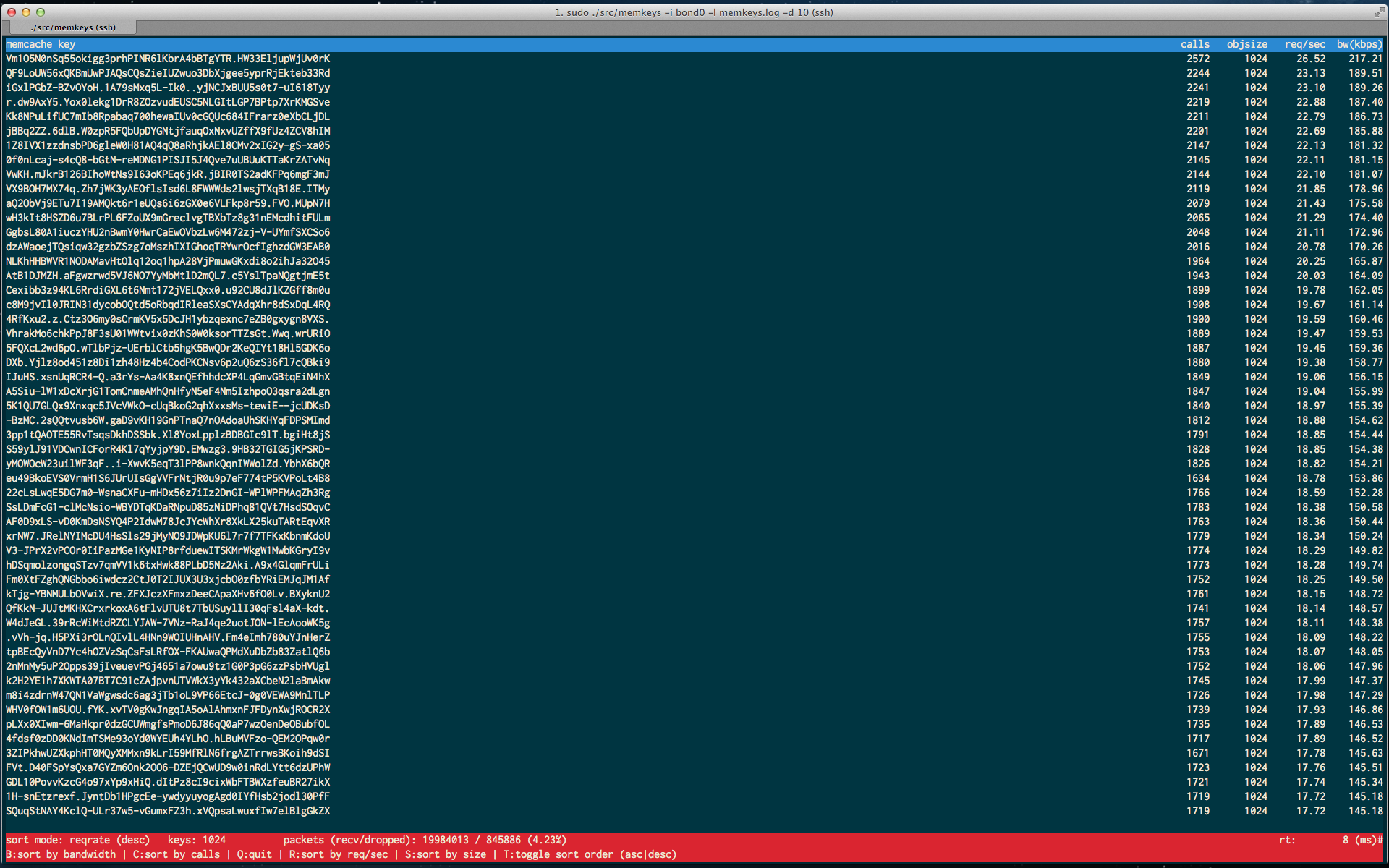Click the packets recv/dropped status text
The width and height of the screenshot is (1389, 868).
[x=425, y=840]
